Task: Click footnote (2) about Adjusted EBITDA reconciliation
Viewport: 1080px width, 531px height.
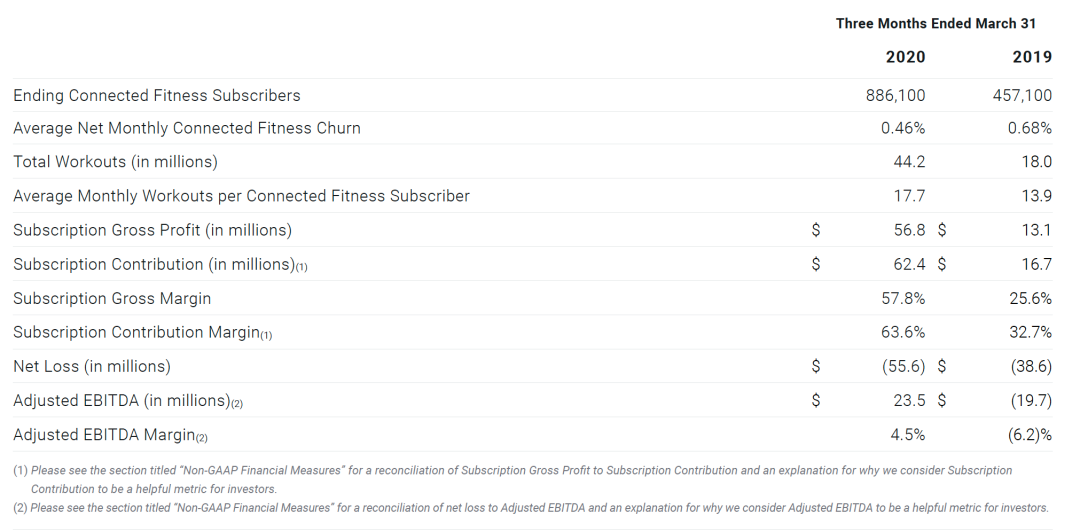Action: tap(531, 508)
